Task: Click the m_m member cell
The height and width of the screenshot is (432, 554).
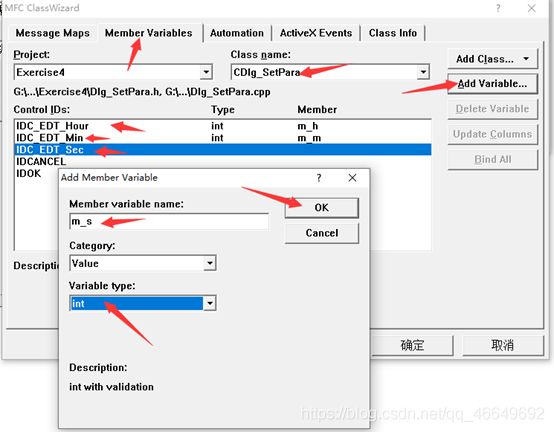Action: coord(309,138)
